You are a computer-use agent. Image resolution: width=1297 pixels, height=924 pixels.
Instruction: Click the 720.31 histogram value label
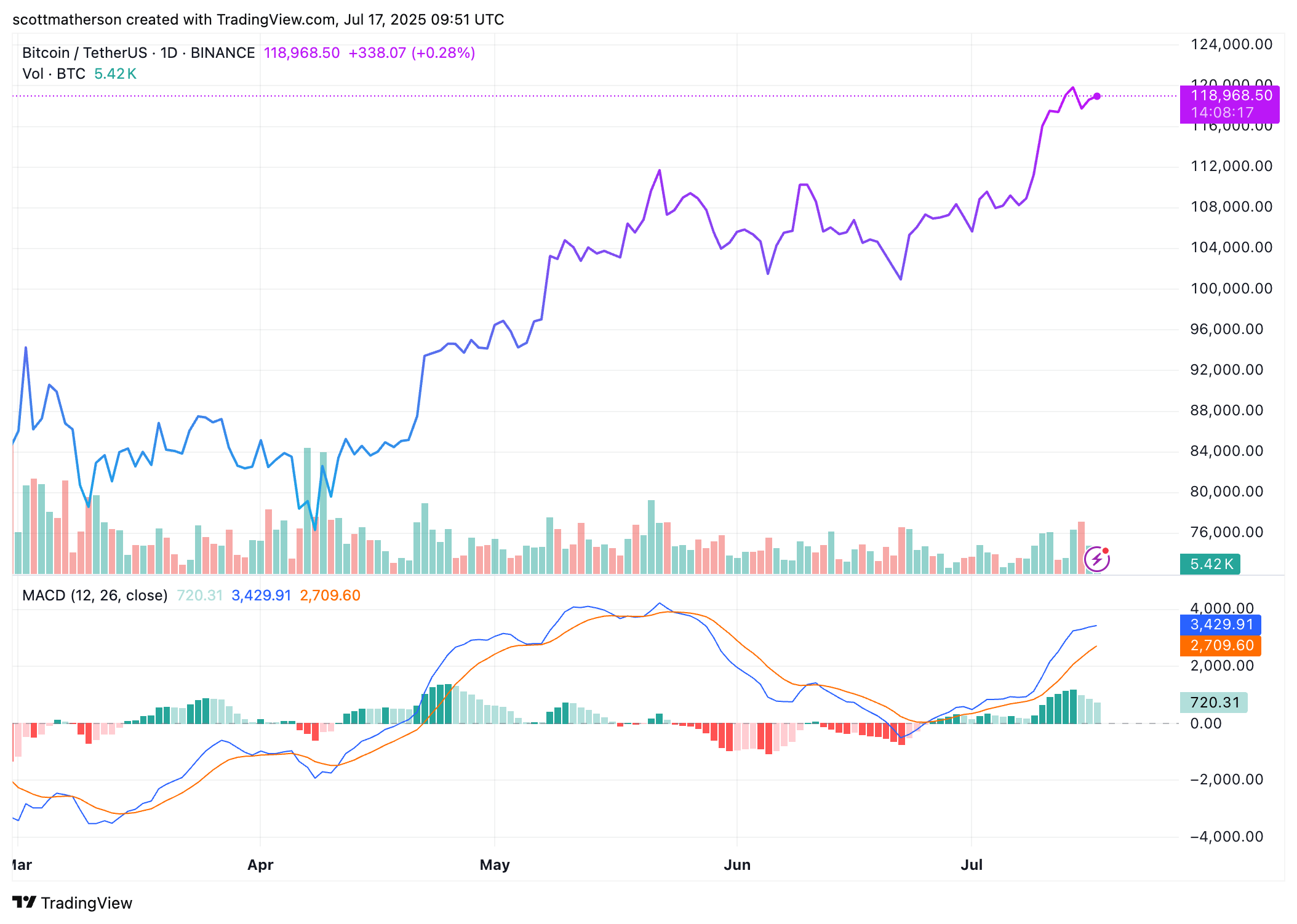point(1213,703)
